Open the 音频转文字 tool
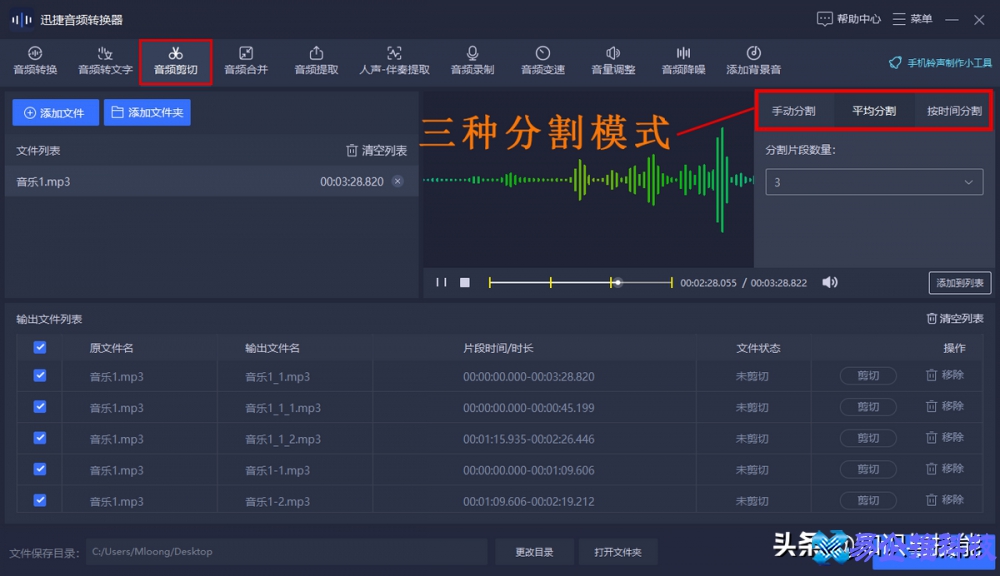This screenshot has height=576, width=1000. pyautogui.click(x=105, y=60)
